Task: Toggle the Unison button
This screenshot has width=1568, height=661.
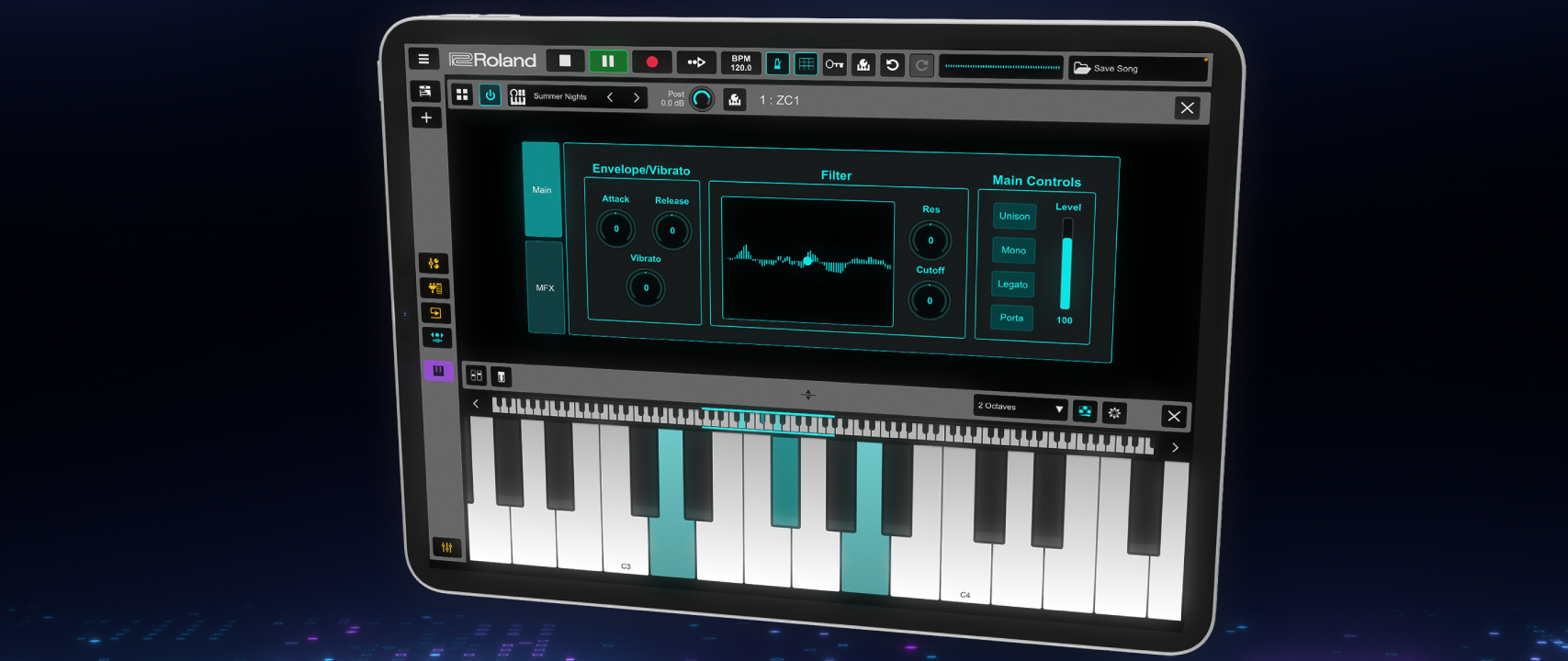Action: coord(1014,216)
